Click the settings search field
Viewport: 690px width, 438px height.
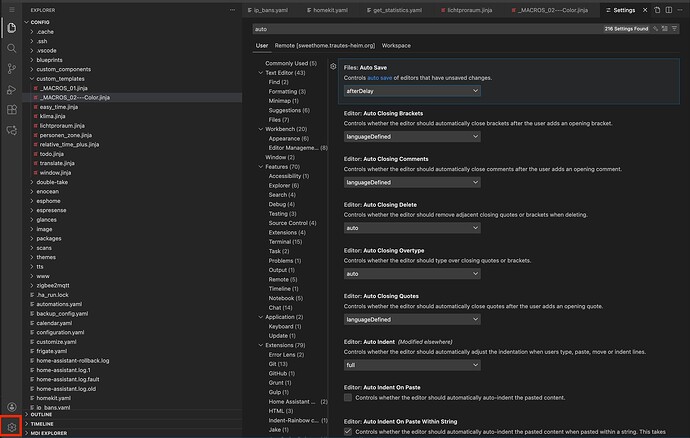(x=427, y=29)
